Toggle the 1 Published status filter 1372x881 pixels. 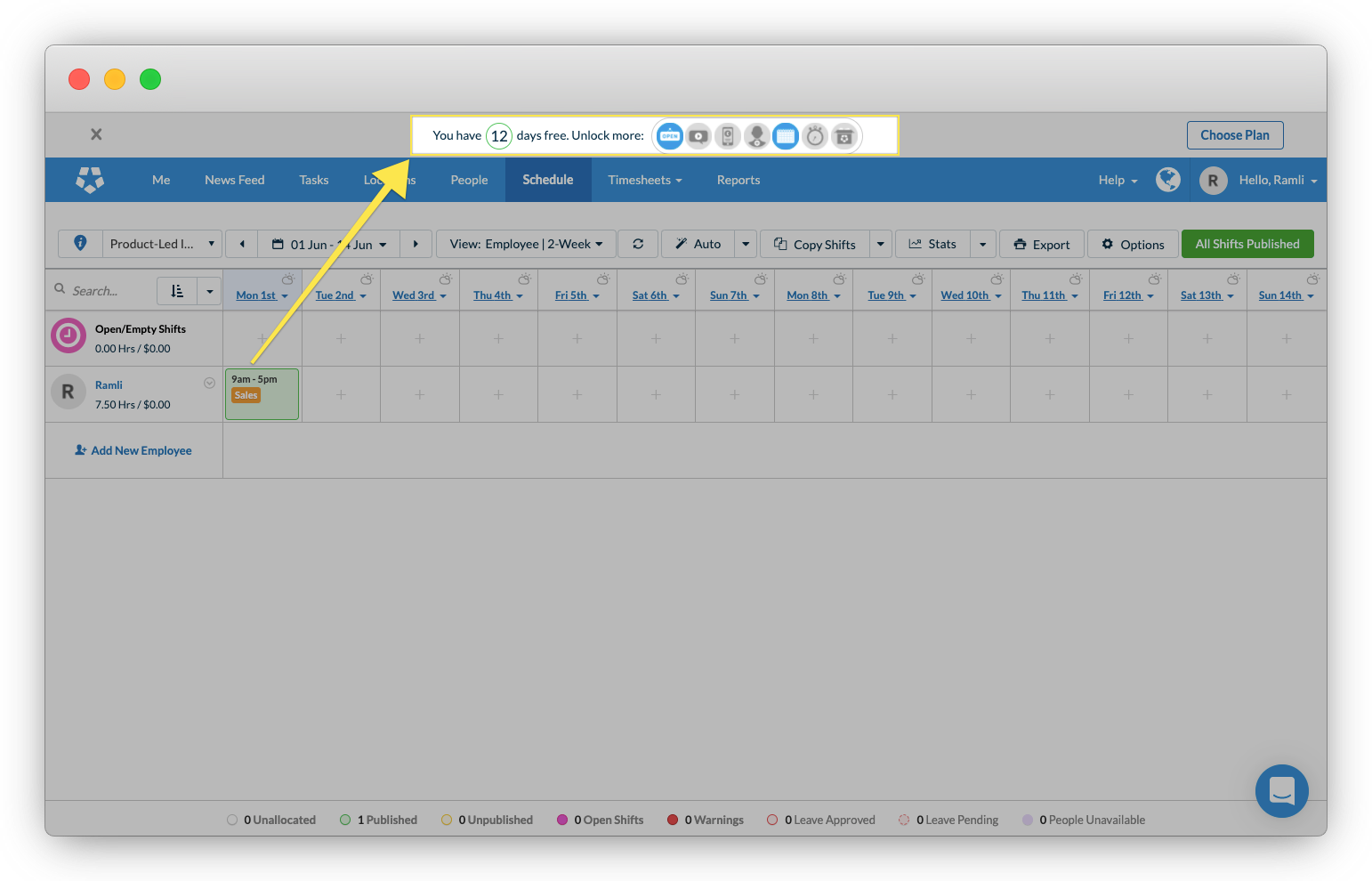click(379, 820)
